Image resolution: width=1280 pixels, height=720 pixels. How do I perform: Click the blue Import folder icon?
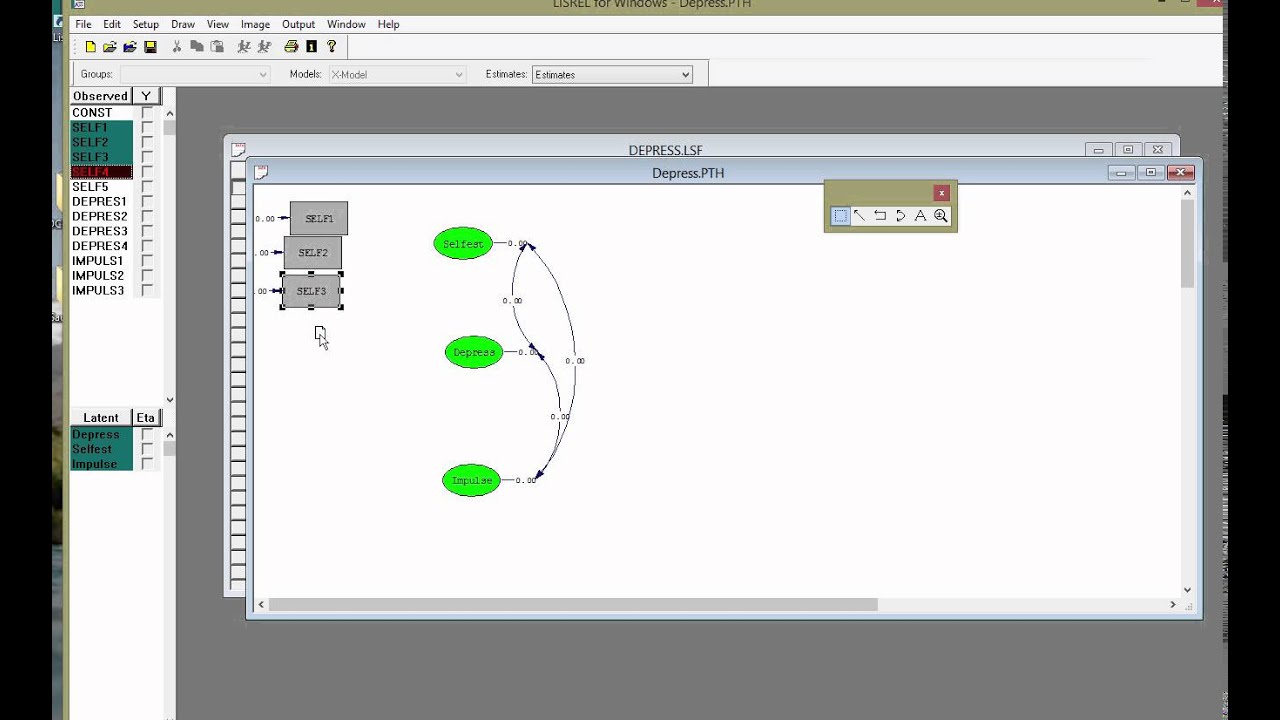129,47
